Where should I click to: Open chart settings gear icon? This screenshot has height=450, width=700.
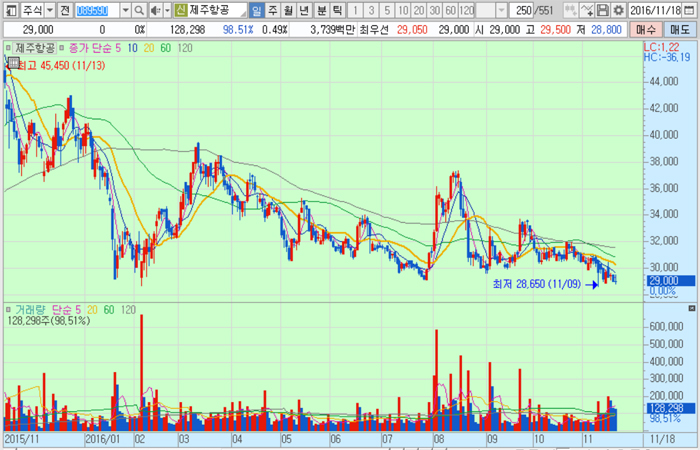[x=619, y=10]
